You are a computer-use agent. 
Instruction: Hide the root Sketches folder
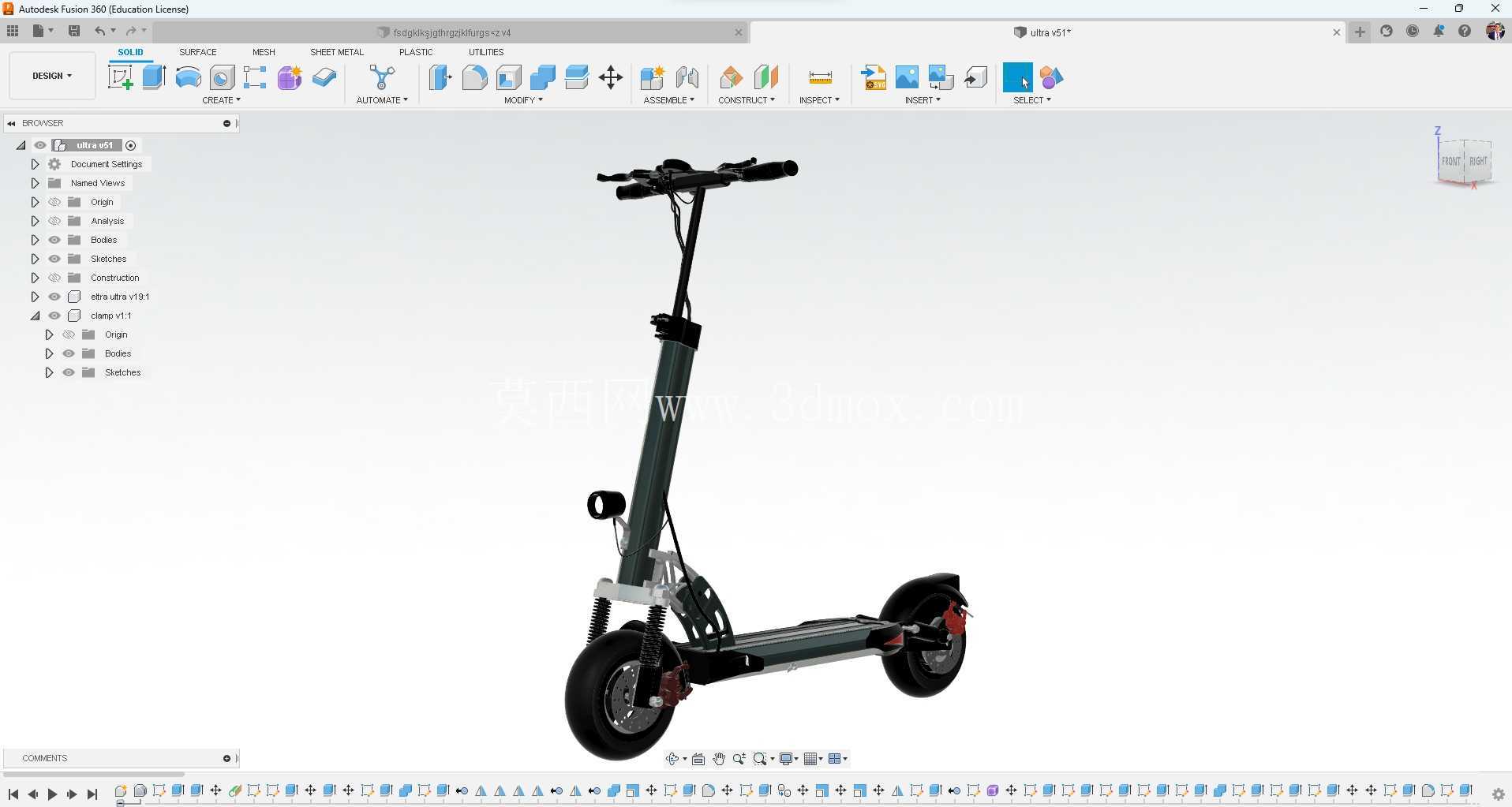54,259
